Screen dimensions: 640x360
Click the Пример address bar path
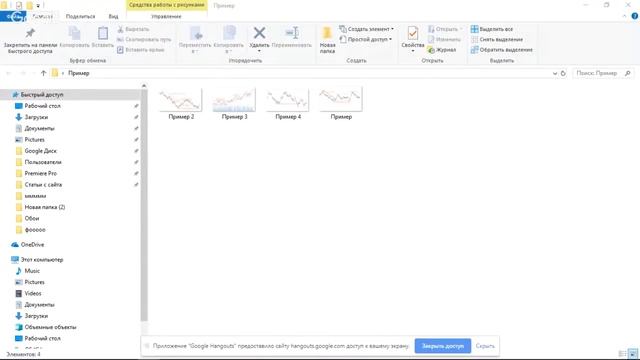[x=79, y=73]
